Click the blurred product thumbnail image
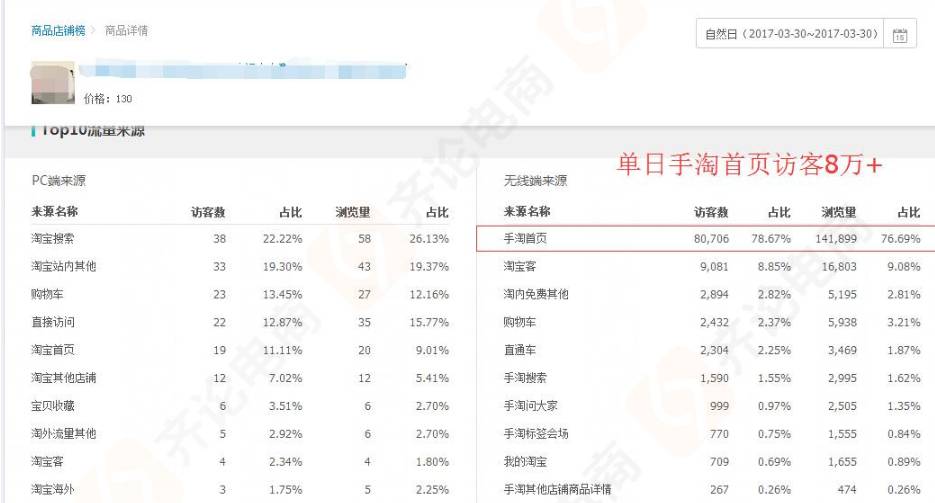Screen dimensions: 935x503 [x=53, y=82]
